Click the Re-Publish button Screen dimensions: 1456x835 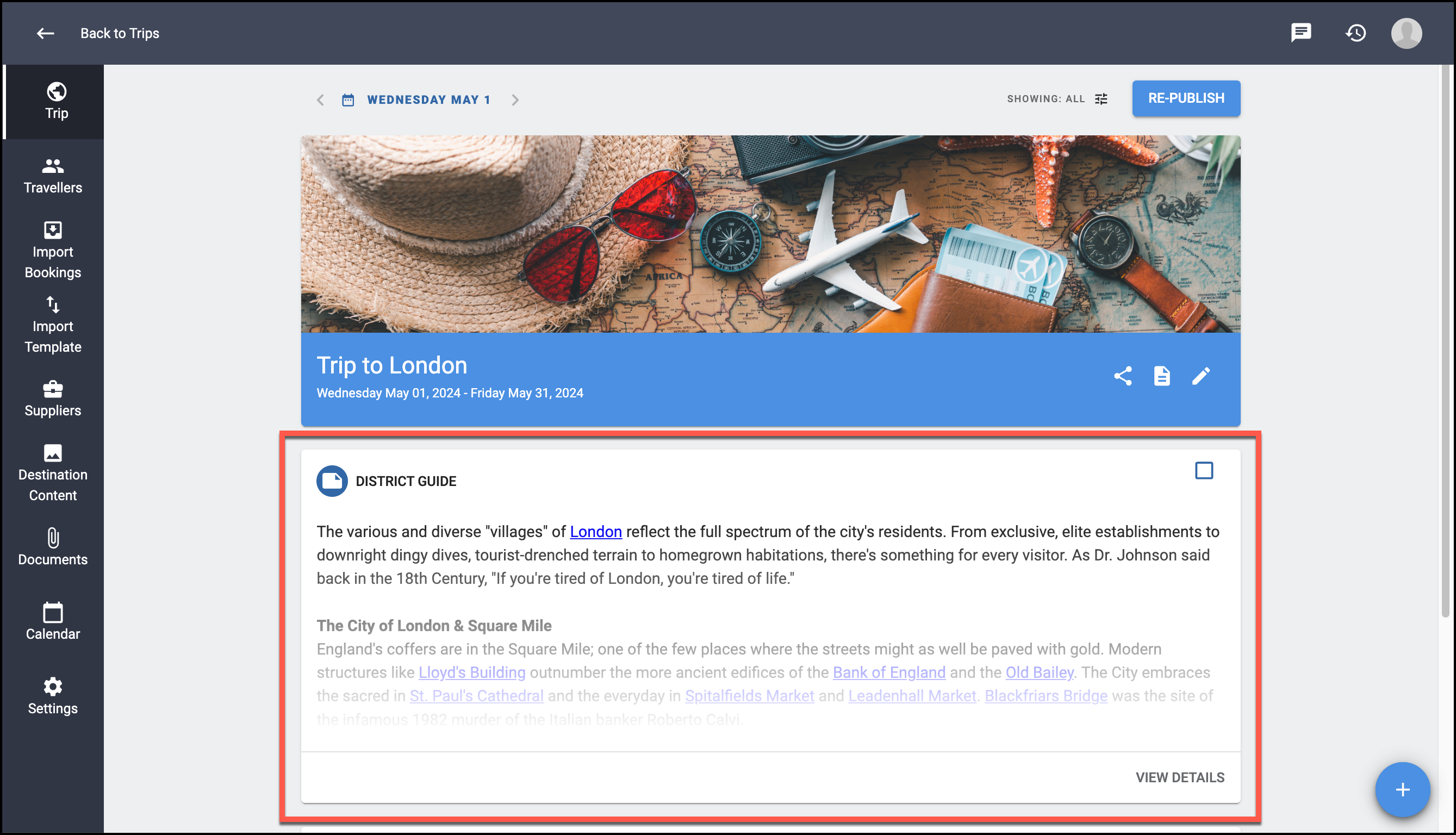click(x=1186, y=98)
